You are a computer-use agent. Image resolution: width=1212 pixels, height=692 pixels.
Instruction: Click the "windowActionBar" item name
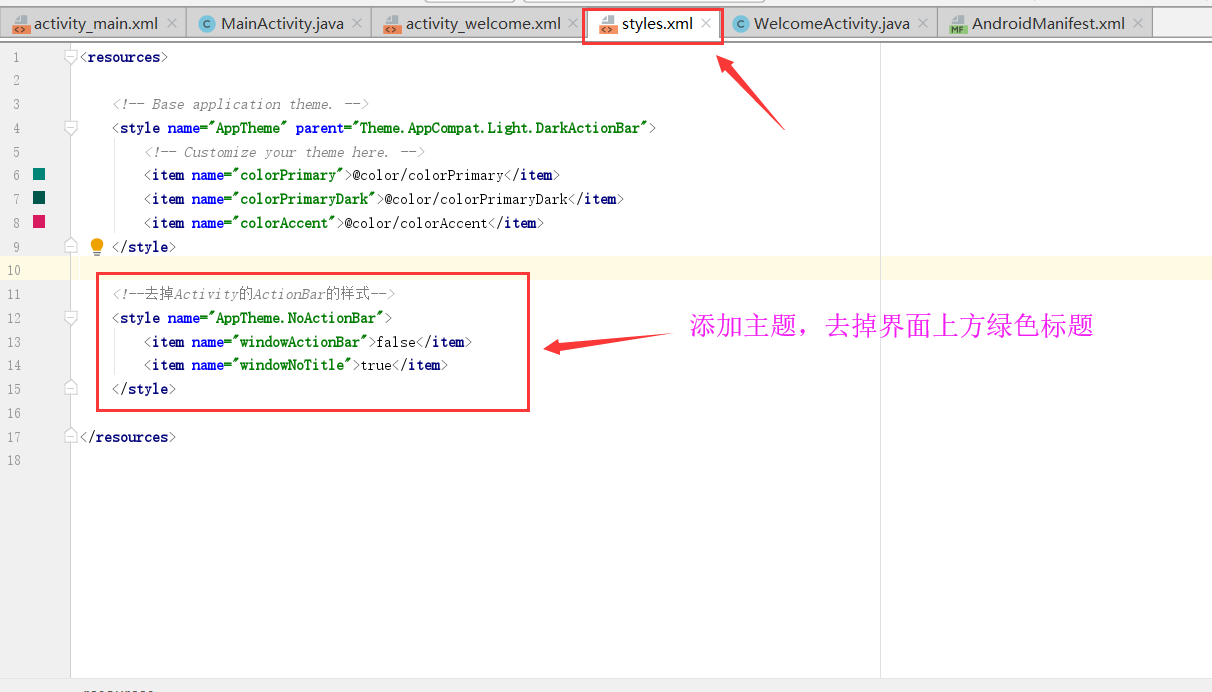click(x=300, y=342)
